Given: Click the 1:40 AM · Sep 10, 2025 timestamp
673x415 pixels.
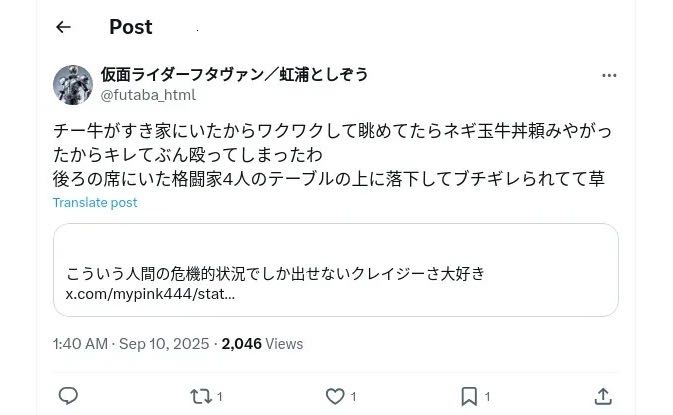Looking at the screenshot, I should click(x=131, y=343).
